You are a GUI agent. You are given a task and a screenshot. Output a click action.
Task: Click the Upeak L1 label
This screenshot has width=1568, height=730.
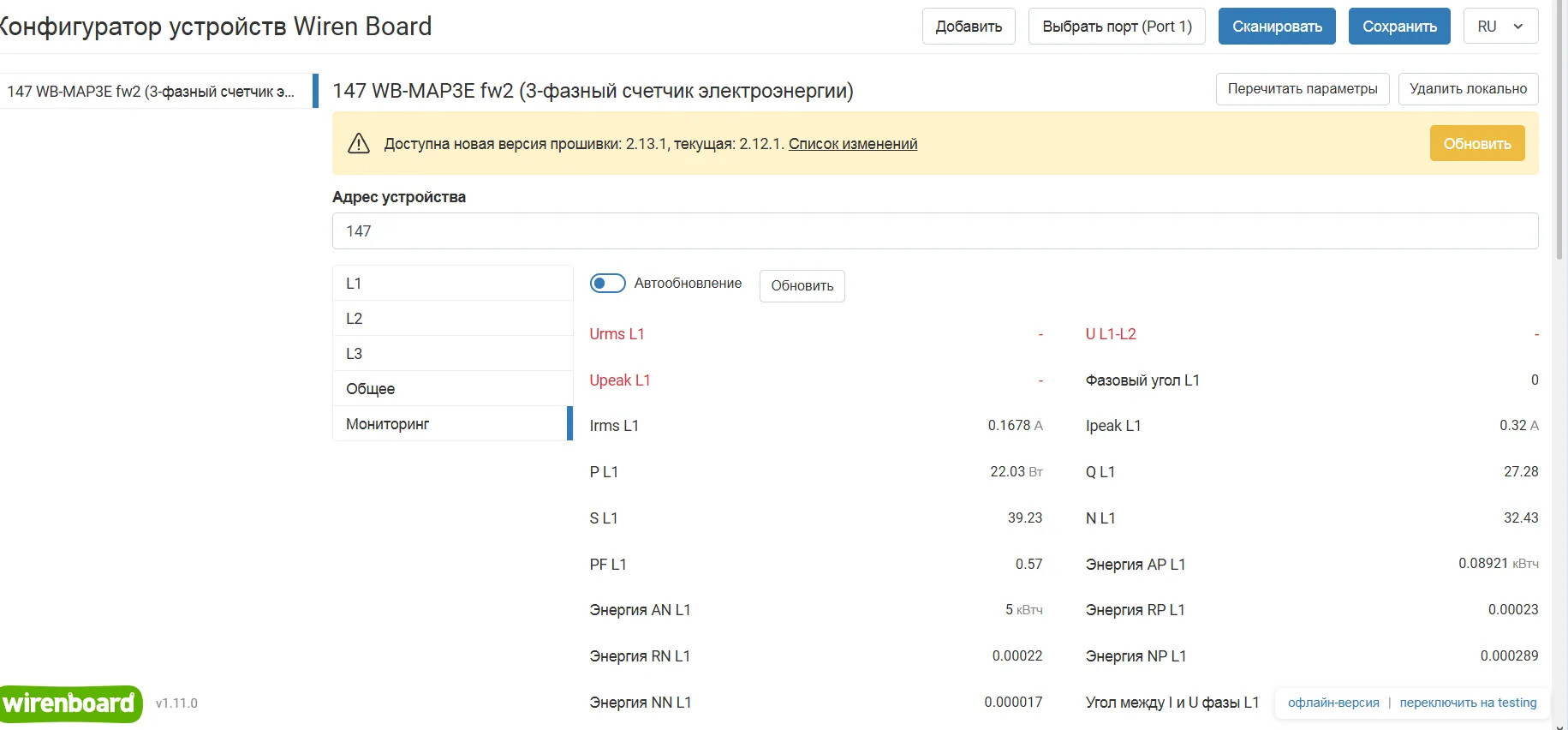click(620, 380)
